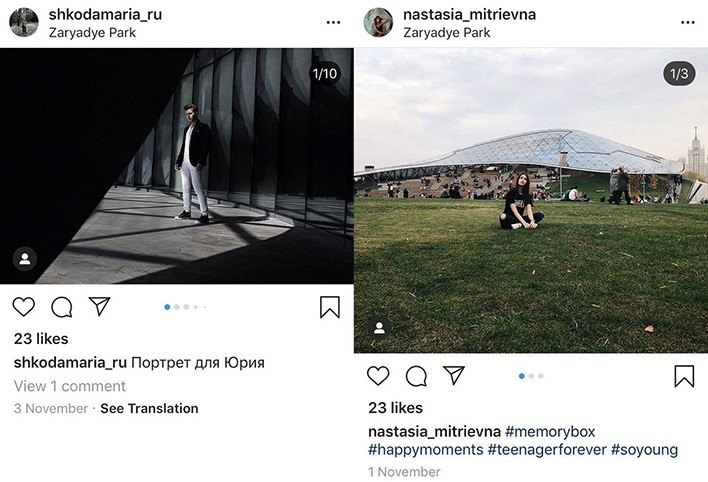Open shkodamaria_ru profile avatar

[24, 22]
